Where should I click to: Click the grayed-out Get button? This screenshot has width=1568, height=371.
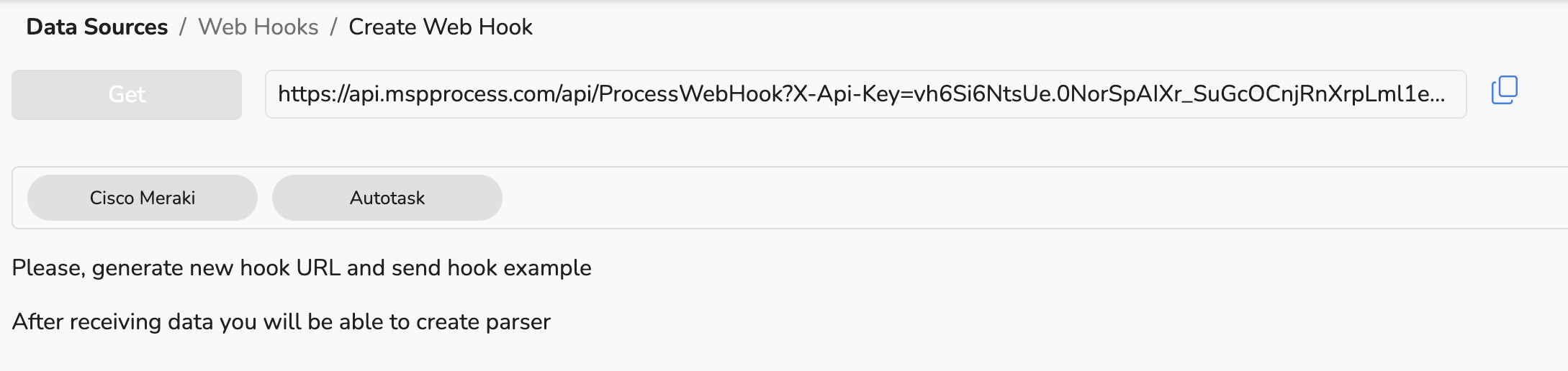tap(127, 95)
